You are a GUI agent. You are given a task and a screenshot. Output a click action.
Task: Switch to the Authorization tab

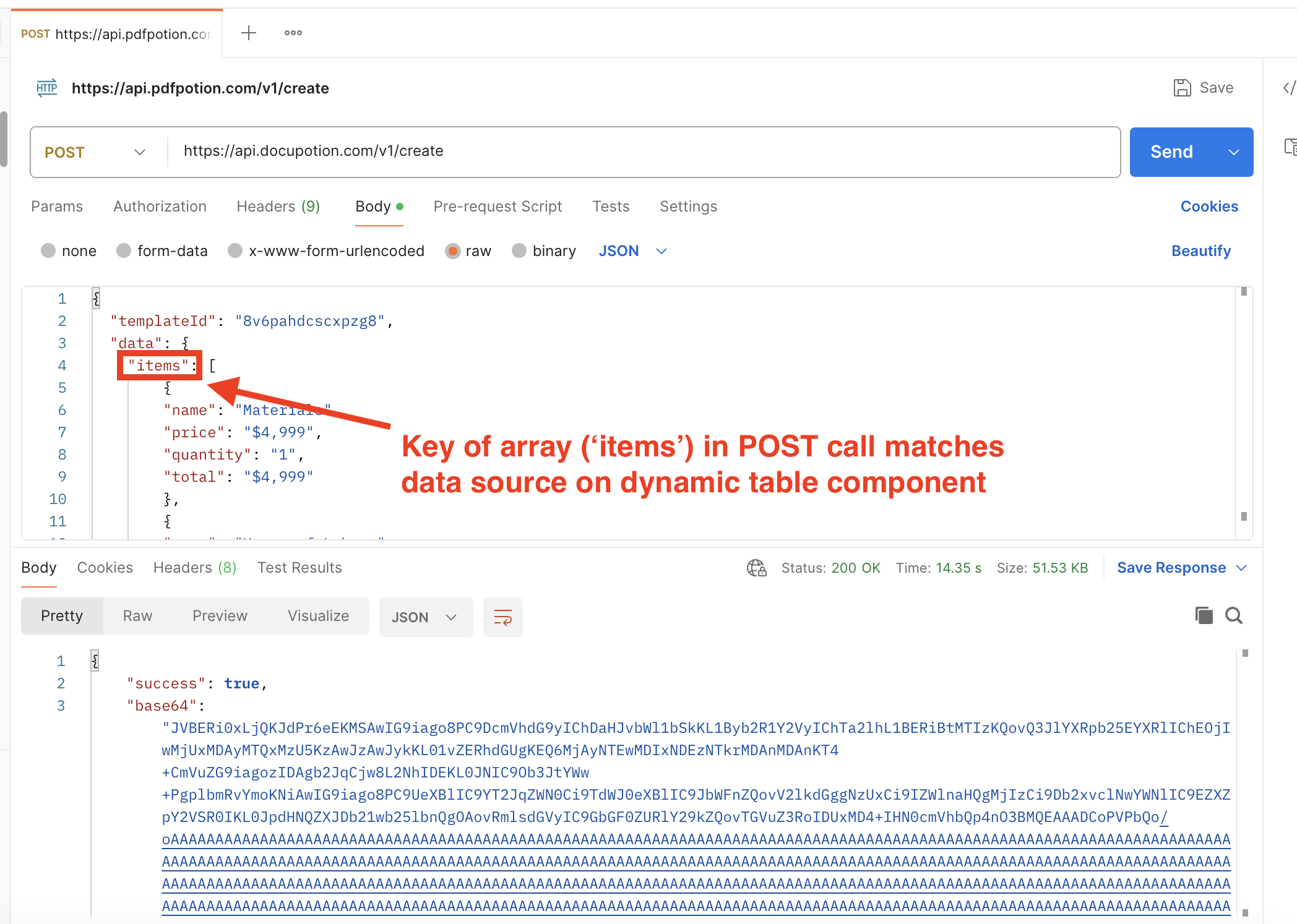coord(160,207)
